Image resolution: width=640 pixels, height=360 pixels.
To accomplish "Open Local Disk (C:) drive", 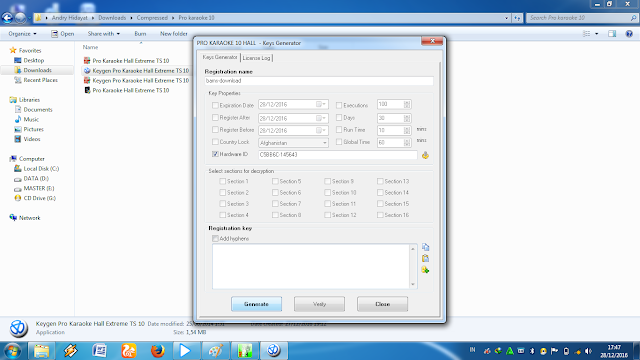I will click(37, 169).
